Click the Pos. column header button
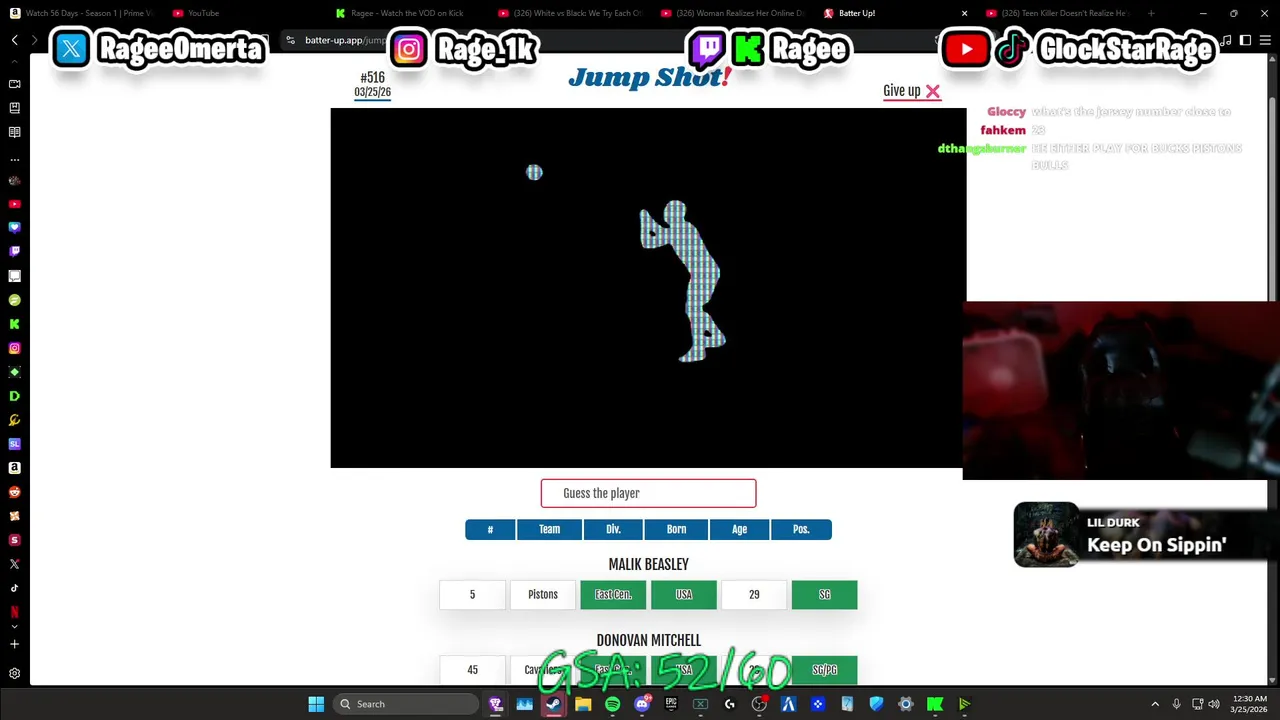Viewport: 1280px width, 720px height. [801, 529]
